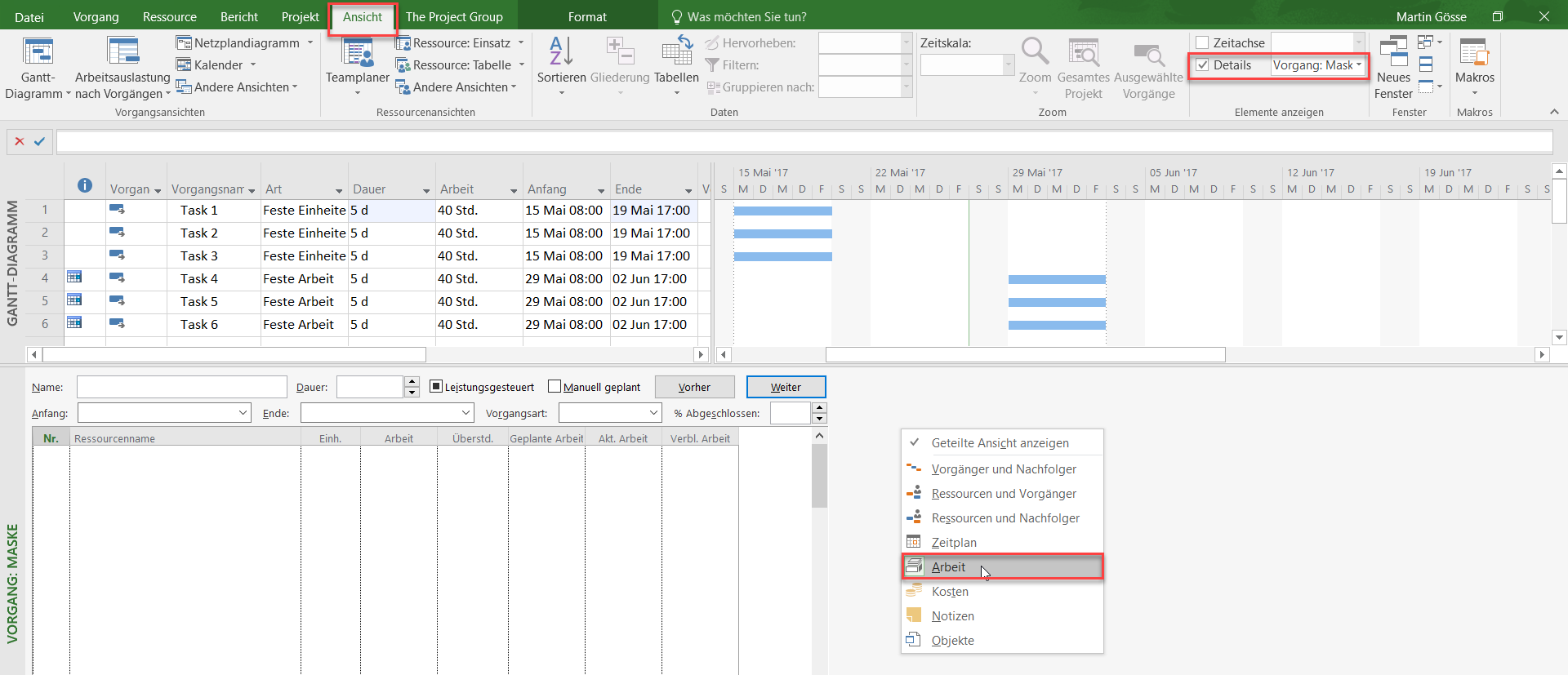The image size is (1568, 675).
Task: Open the Anfang date dropdown in the form
Action: pos(243,413)
